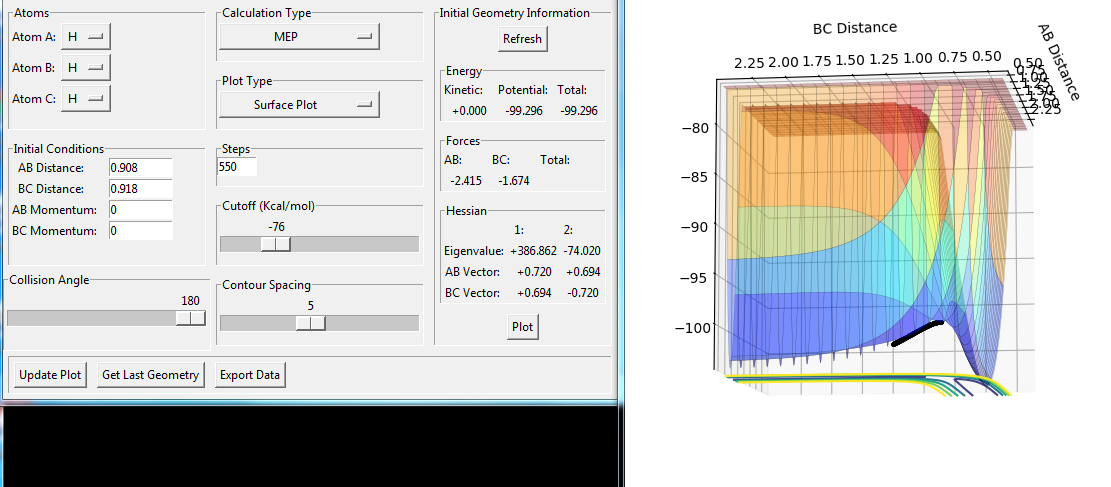Click the Get Last Geometry button

pos(150,375)
